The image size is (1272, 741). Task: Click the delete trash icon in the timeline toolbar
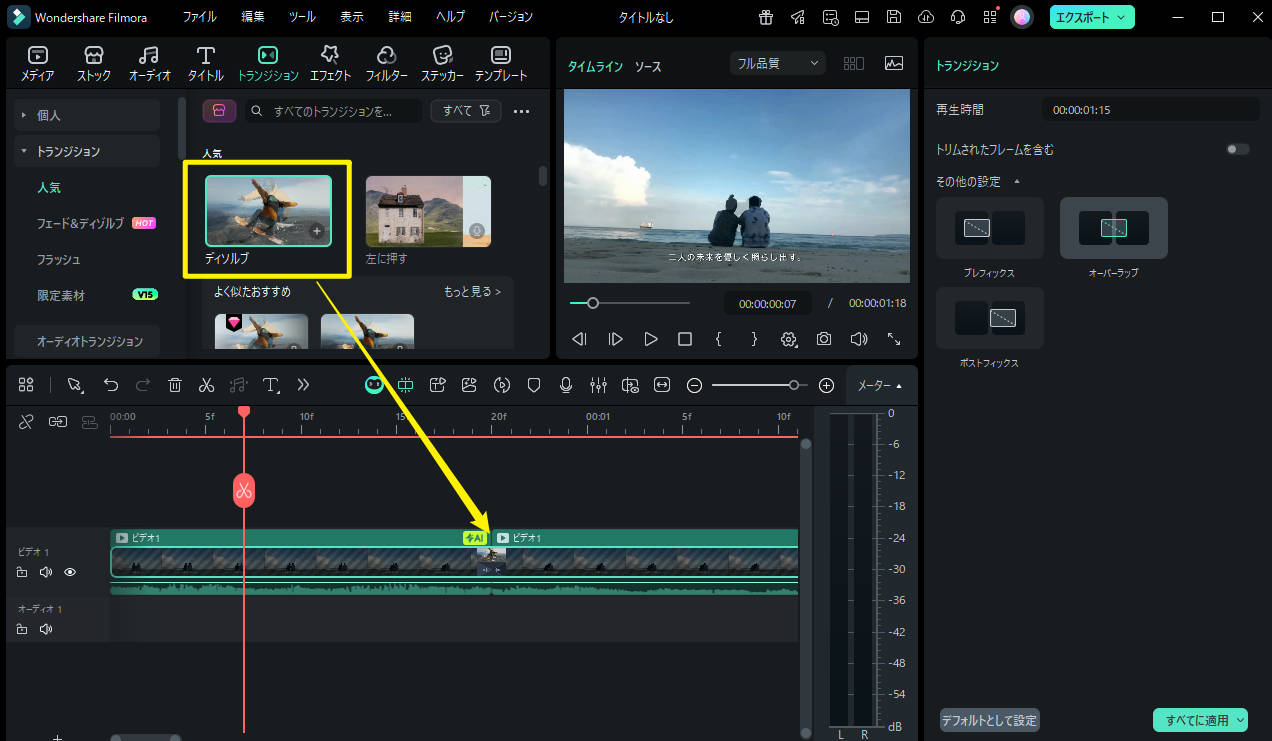[x=175, y=385]
